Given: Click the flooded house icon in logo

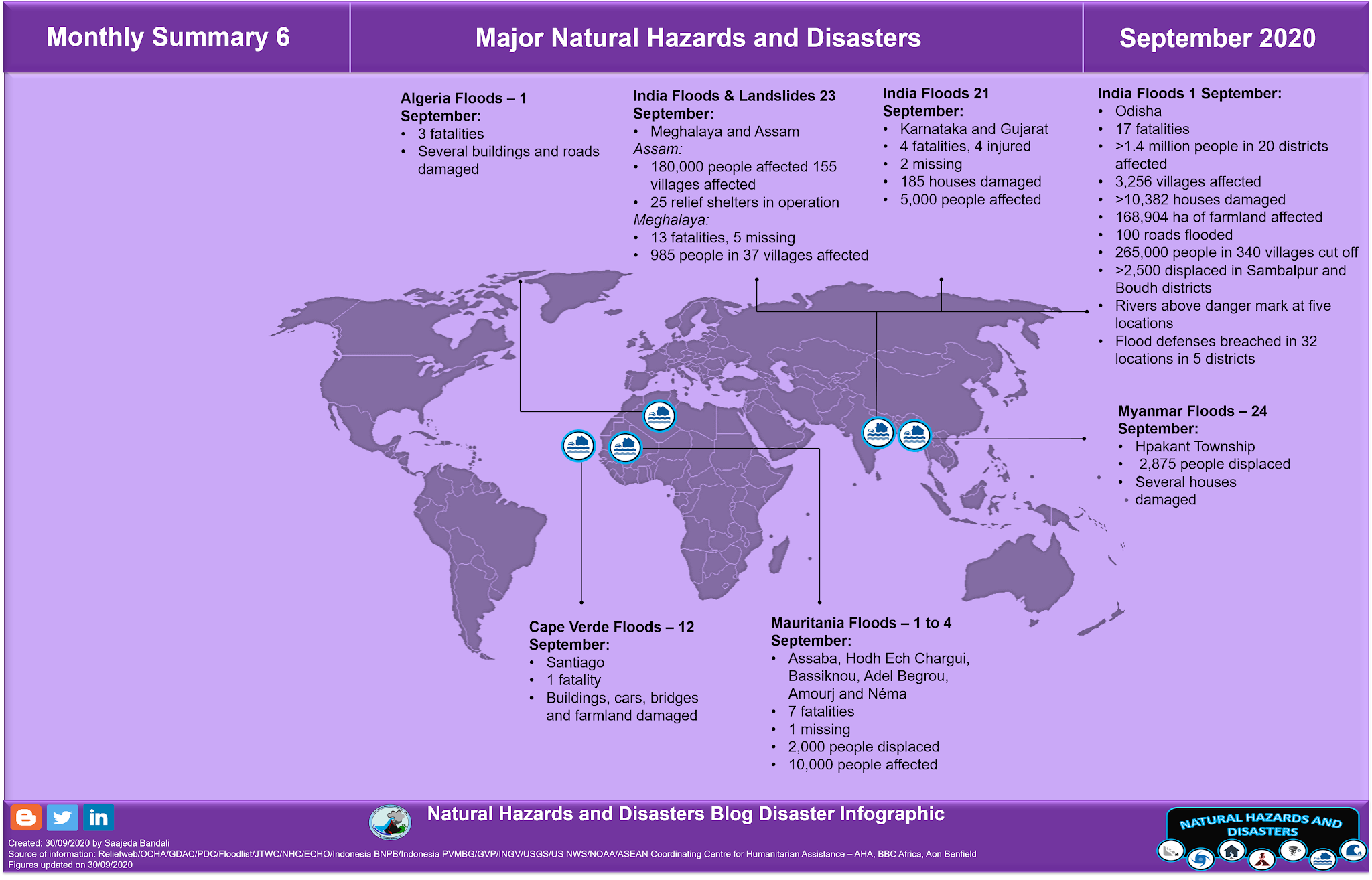Looking at the screenshot, I should click(1322, 858).
